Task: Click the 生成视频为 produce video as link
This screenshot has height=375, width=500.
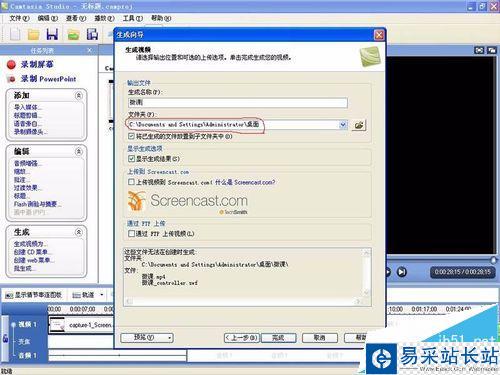Action: (x=31, y=244)
